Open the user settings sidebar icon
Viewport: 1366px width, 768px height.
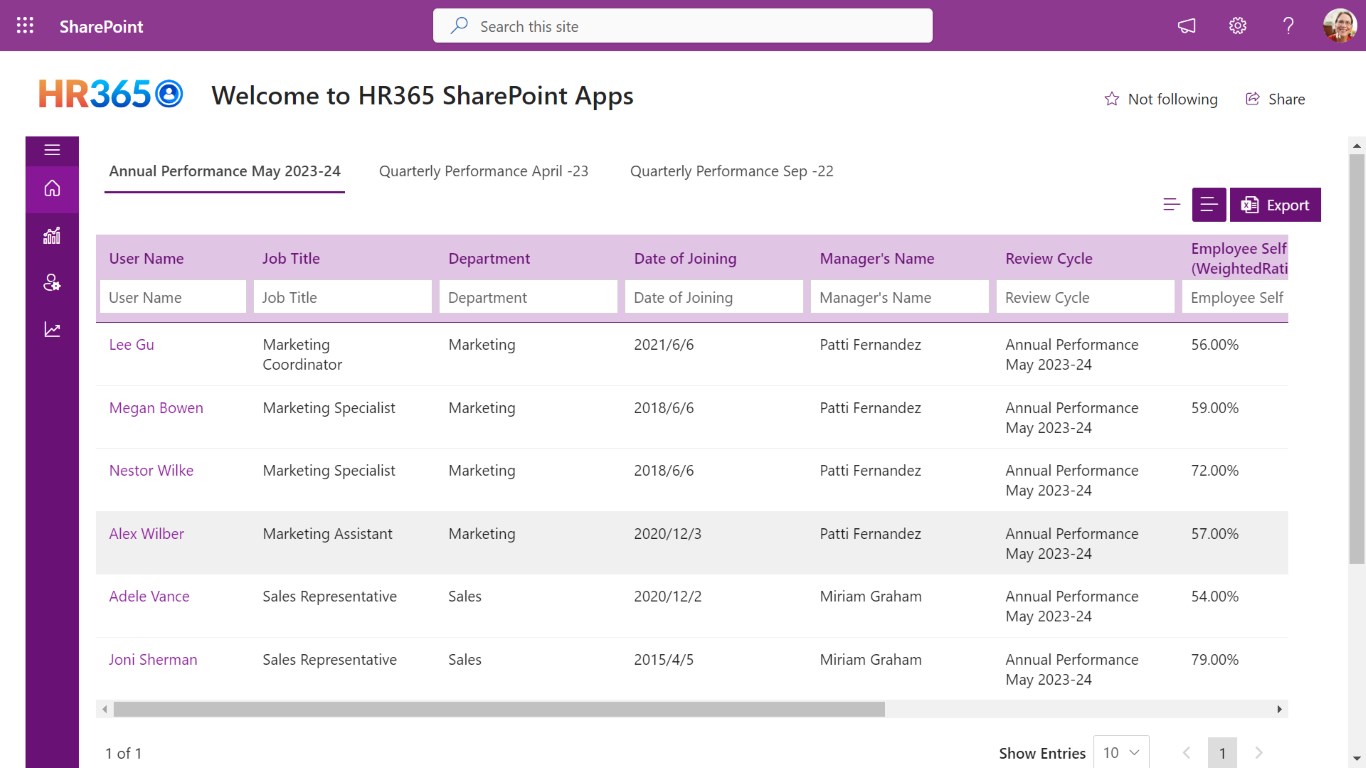pos(52,283)
